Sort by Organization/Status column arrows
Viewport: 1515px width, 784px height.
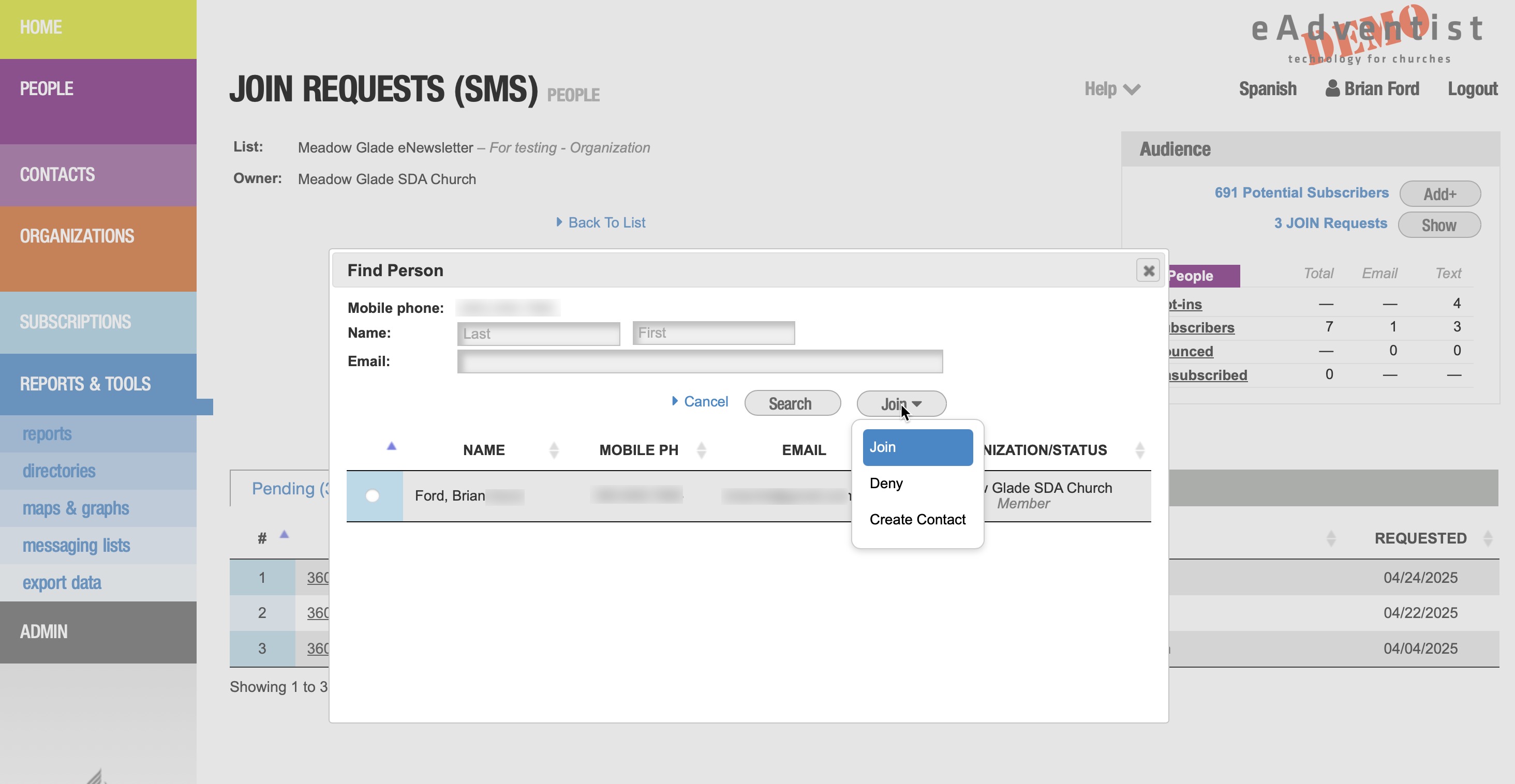coord(1139,450)
